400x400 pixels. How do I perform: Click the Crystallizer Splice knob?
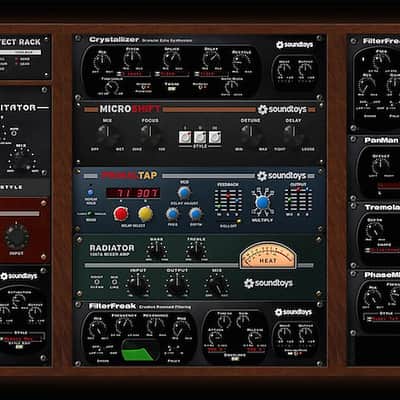(x=172, y=59)
